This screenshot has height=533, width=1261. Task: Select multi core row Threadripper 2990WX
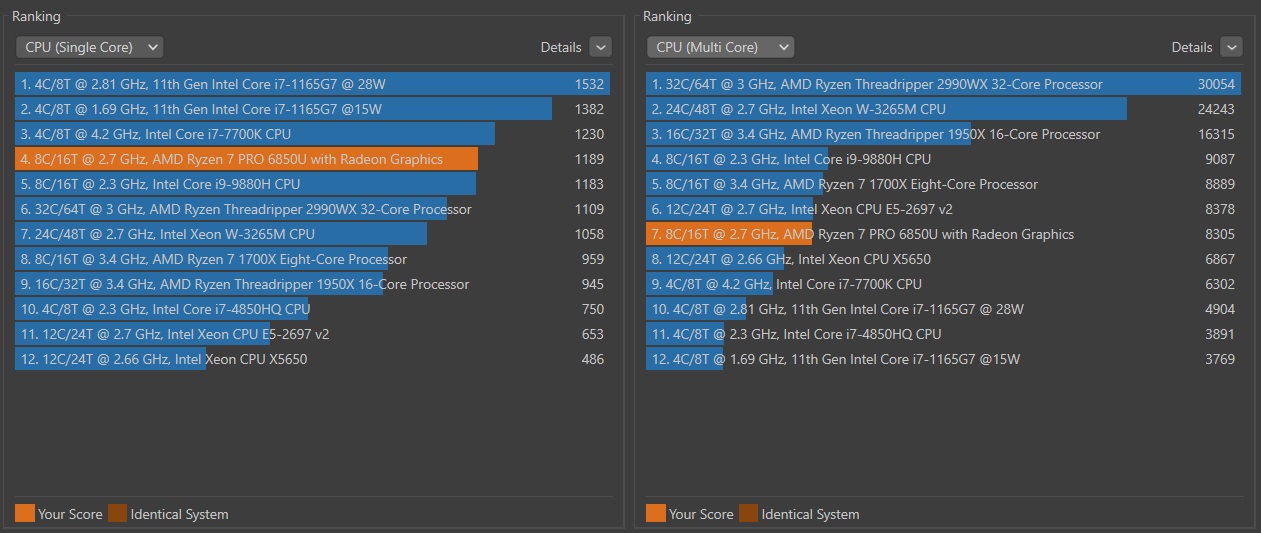(x=943, y=84)
